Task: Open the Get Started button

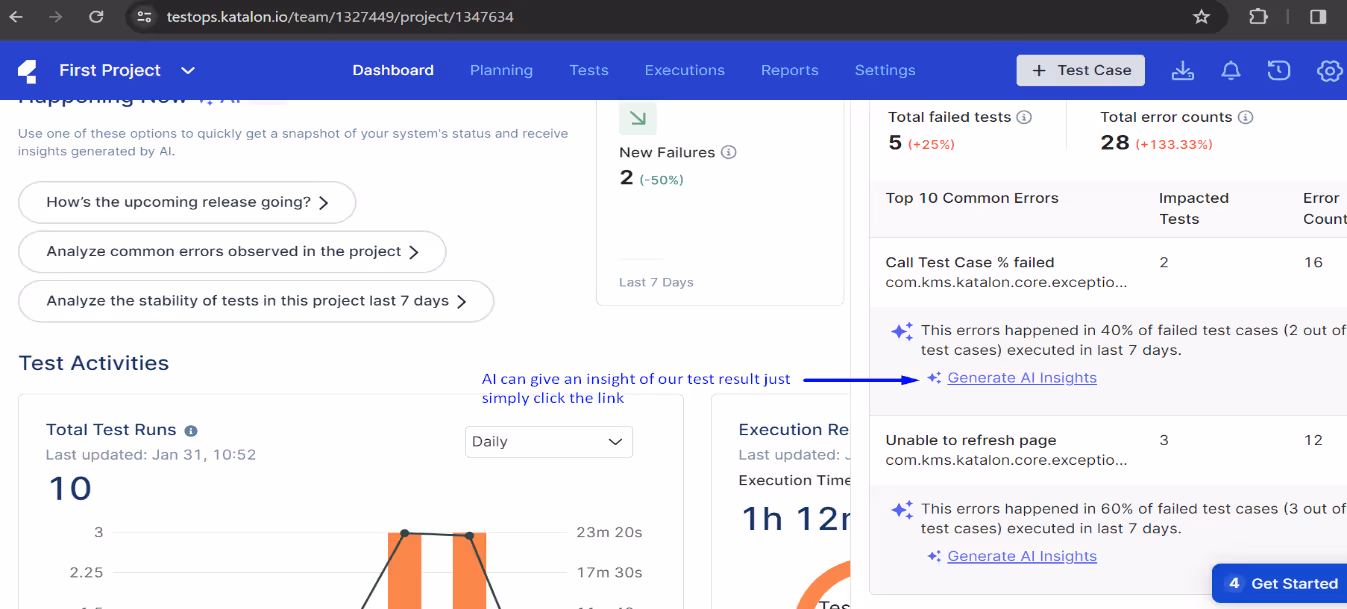Action: (x=1282, y=584)
